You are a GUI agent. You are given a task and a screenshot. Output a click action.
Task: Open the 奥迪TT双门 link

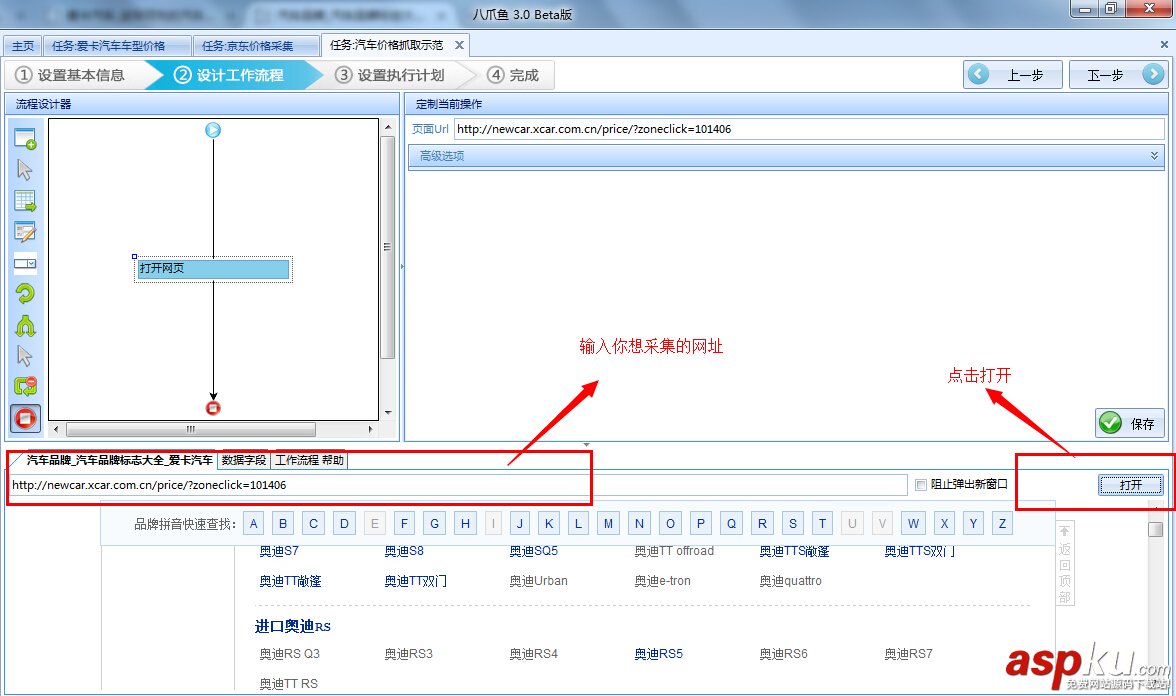tap(416, 581)
